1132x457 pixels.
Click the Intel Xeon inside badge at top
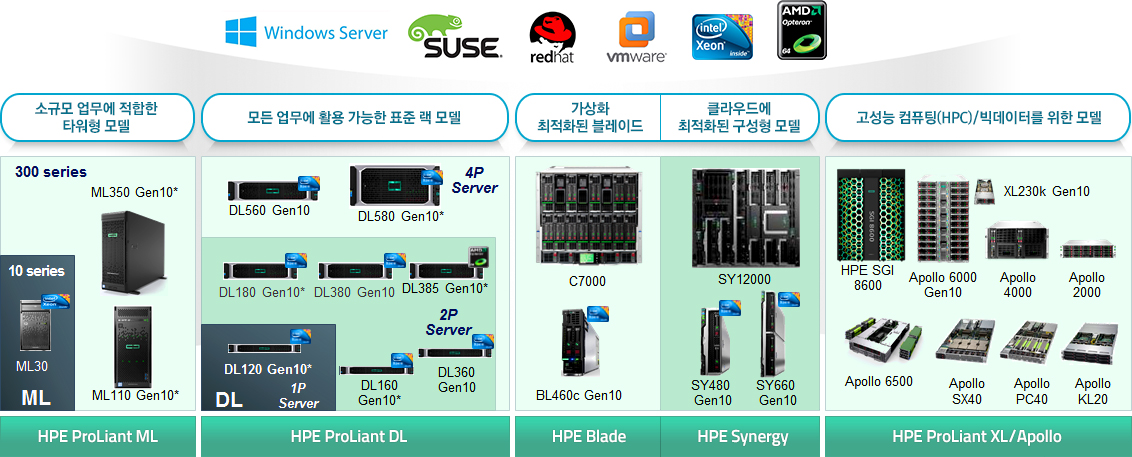(722, 37)
